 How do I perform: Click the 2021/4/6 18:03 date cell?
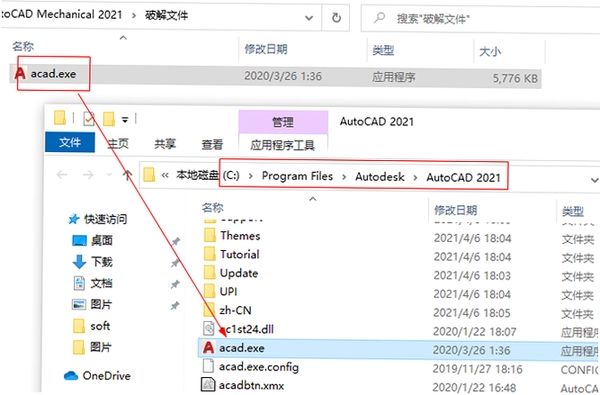472,276
